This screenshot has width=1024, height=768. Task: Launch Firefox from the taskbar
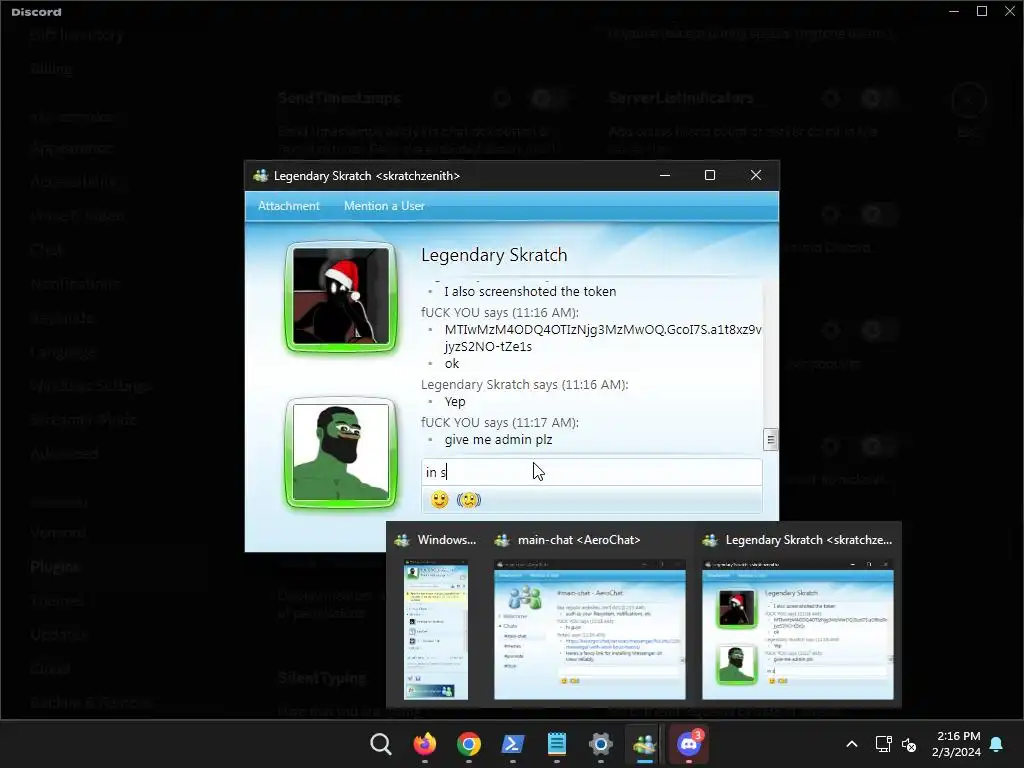(424, 744)
